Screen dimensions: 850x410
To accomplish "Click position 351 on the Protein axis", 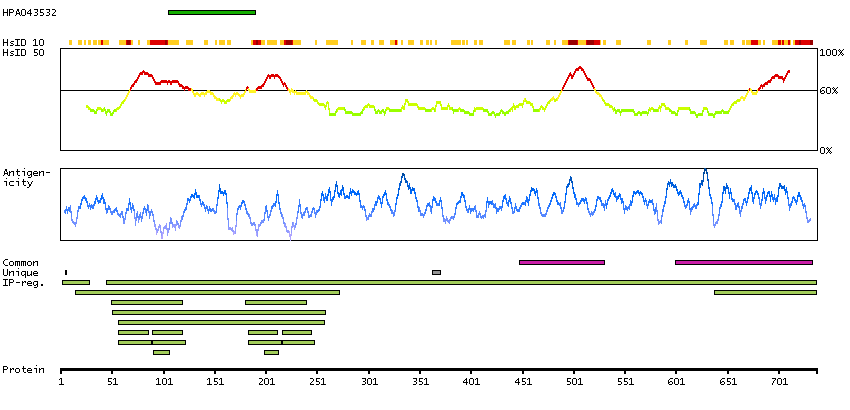I will coord(421,381).
